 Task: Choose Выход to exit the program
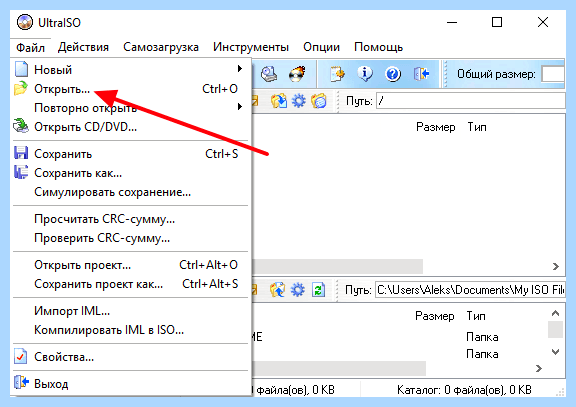click(x=130, y=383)
